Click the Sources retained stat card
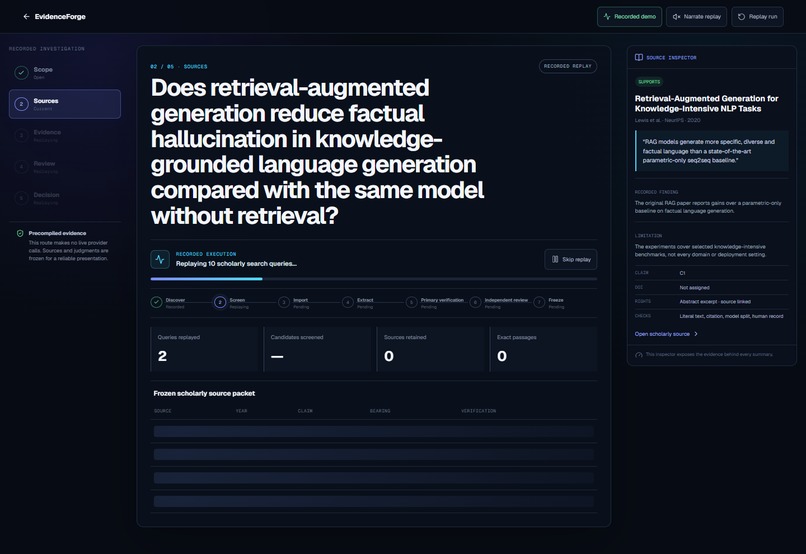This screenshot has width=806, height=554. (430, 349)
